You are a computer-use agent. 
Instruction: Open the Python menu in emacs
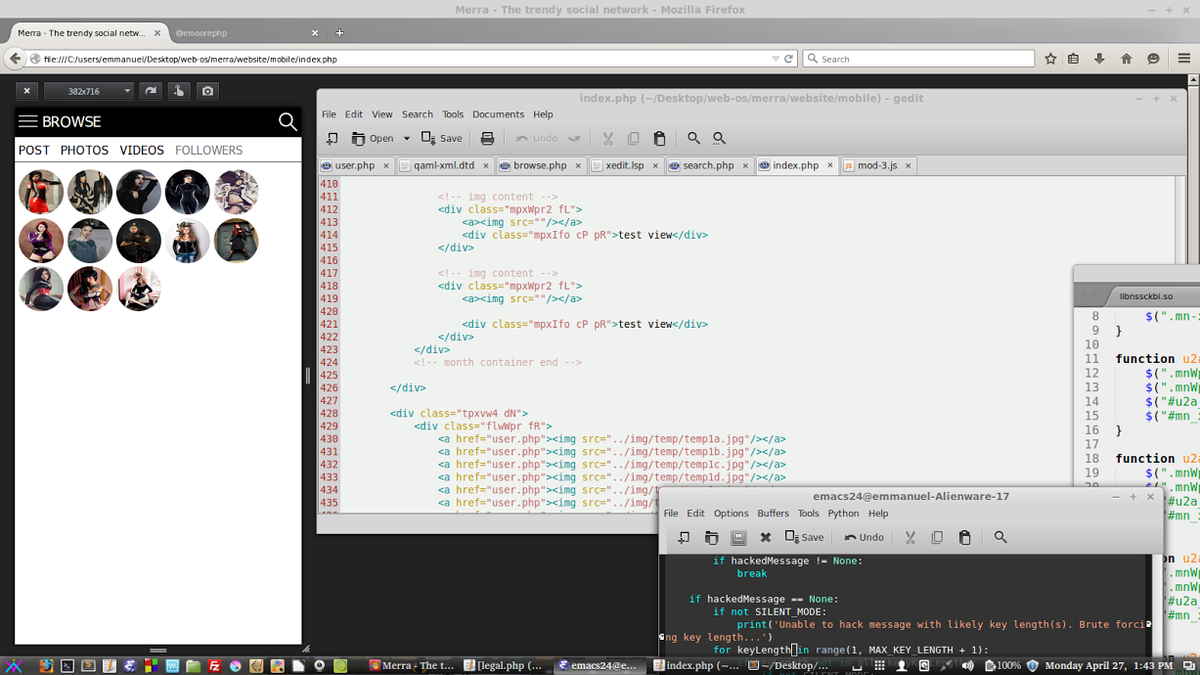843,513
